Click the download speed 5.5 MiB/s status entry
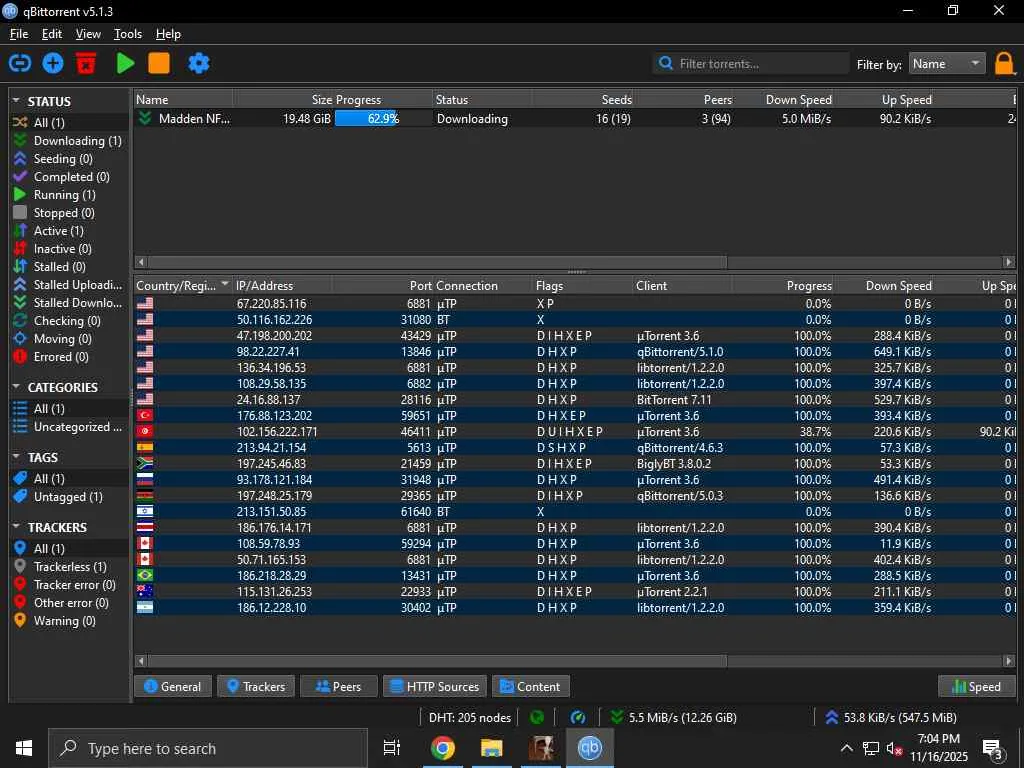 [674, 718]
